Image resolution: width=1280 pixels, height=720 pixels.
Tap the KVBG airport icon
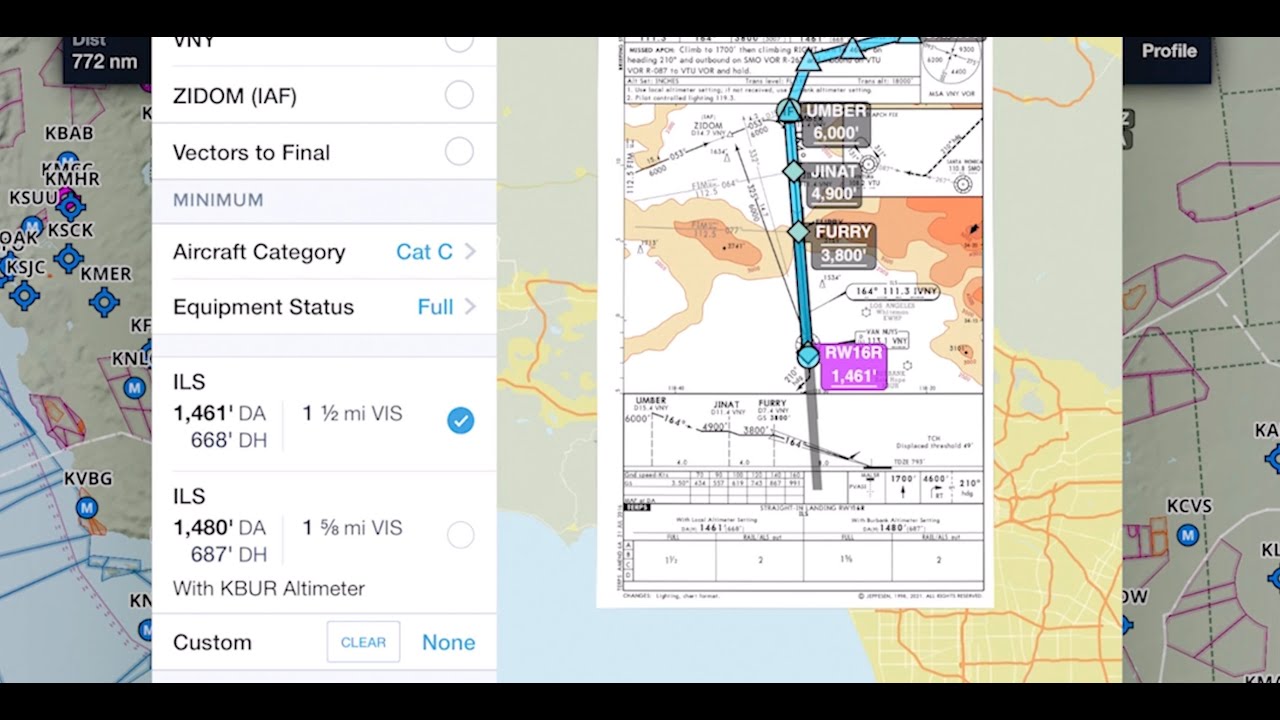click(88, 506)
